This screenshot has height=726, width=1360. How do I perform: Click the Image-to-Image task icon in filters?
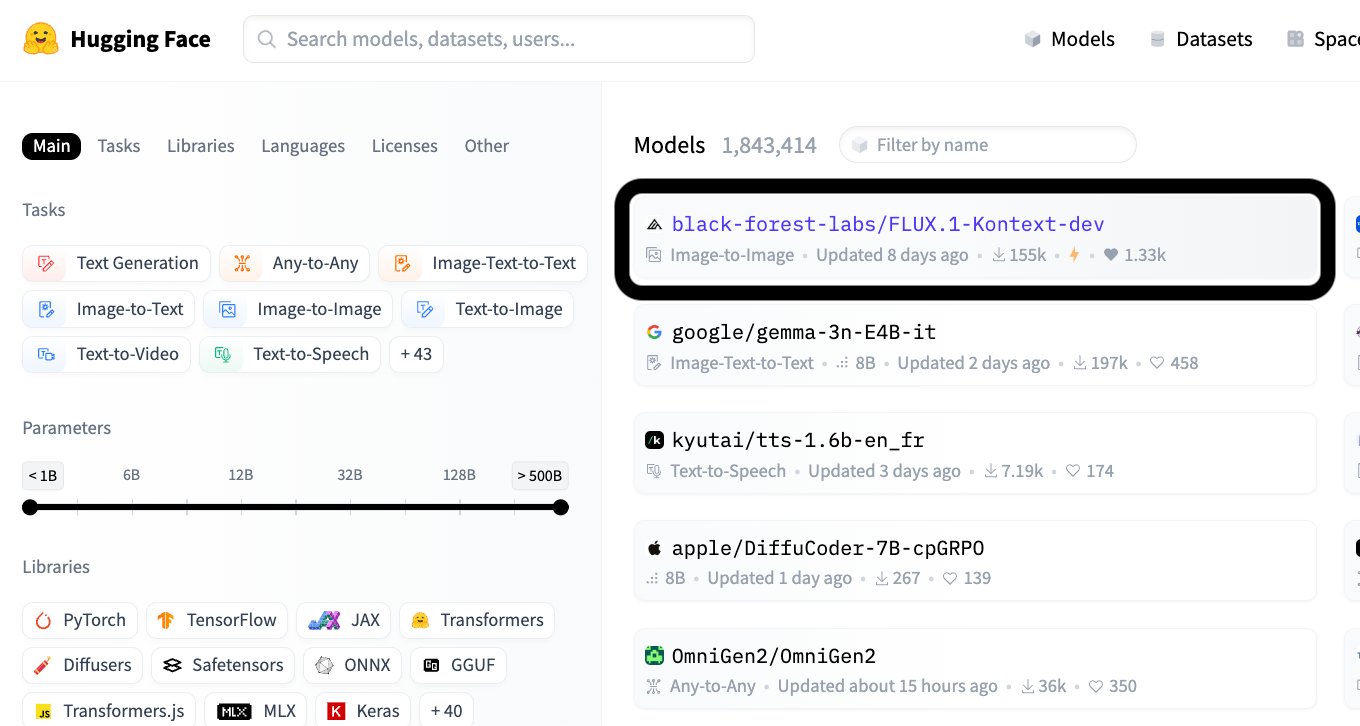coord(227,309)
